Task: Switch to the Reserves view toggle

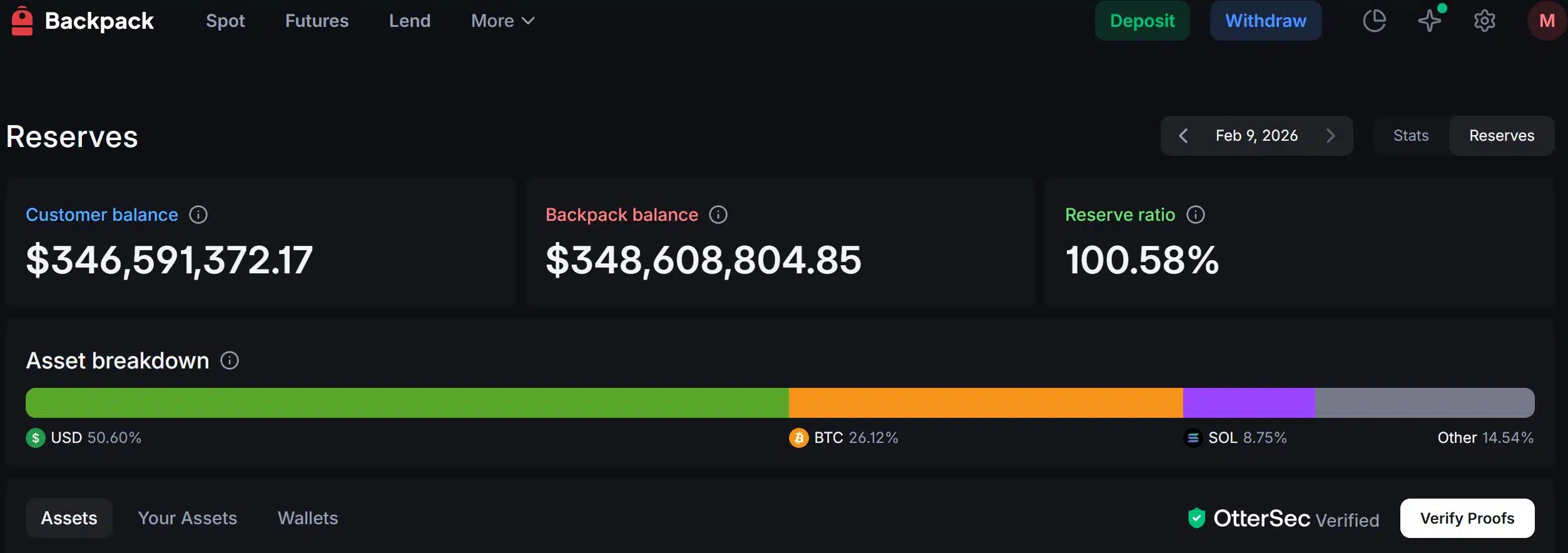Action: point(1502,135)
